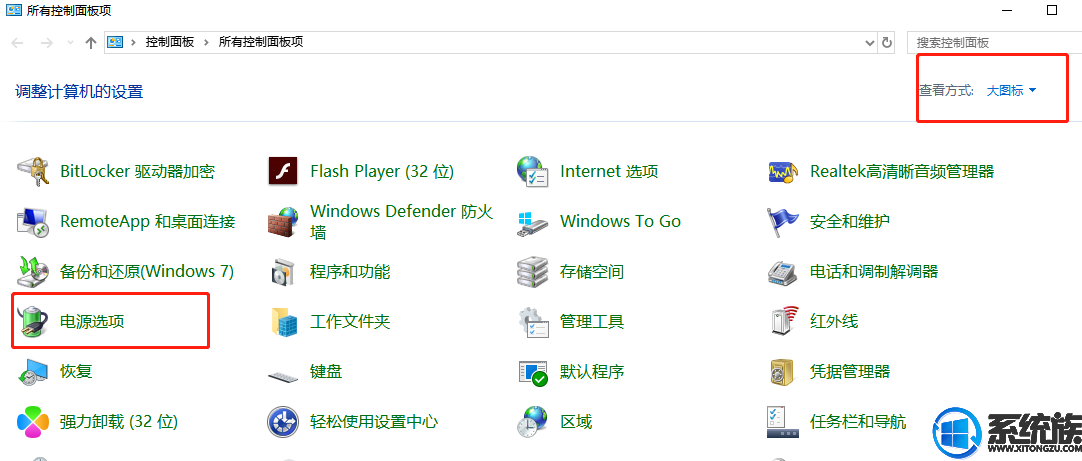Expand the chevron before 控制面板 in the address bar

click(x=132, y=43)
